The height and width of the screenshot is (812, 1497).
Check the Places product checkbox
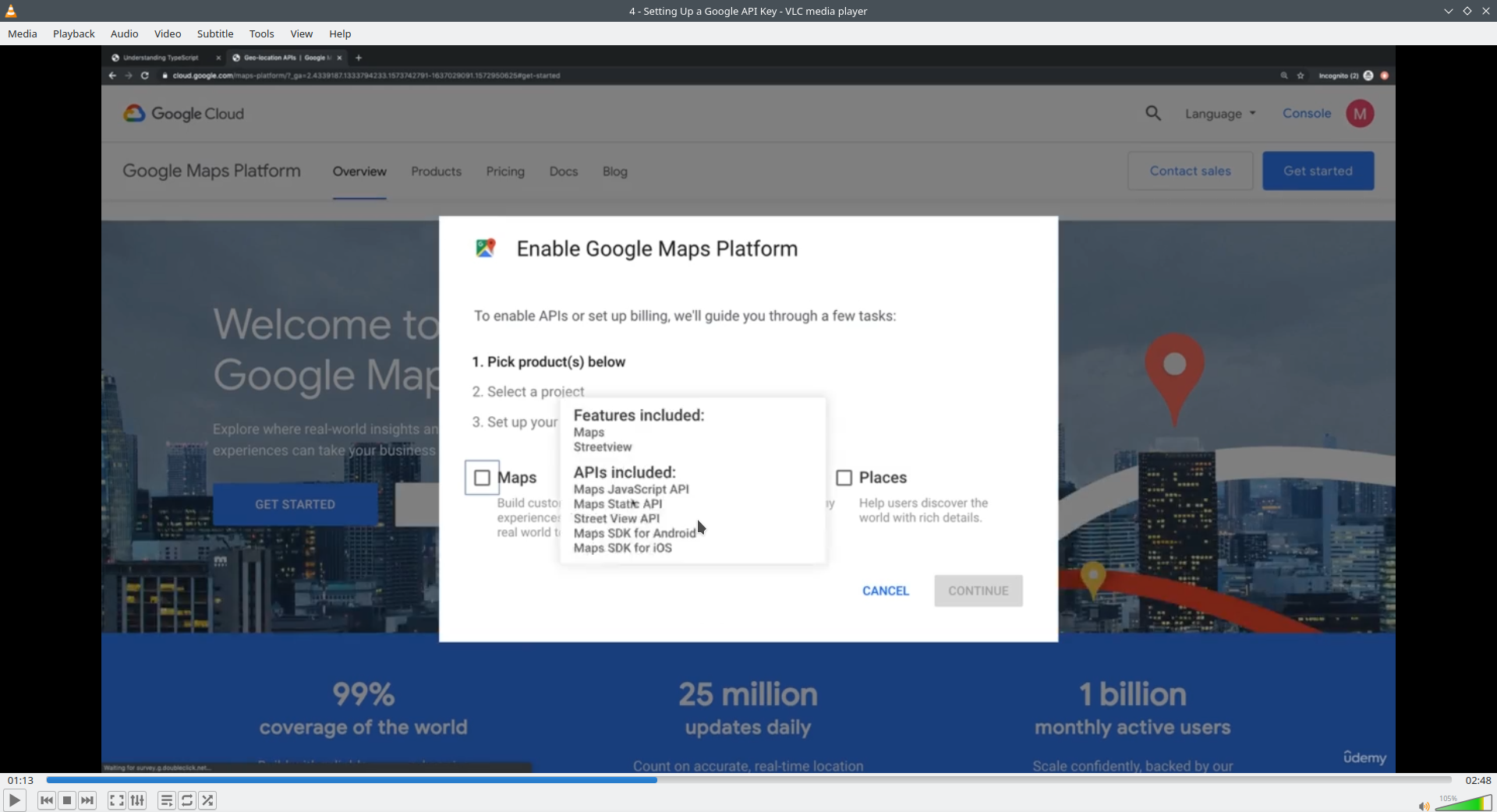[x=844, y=478]
